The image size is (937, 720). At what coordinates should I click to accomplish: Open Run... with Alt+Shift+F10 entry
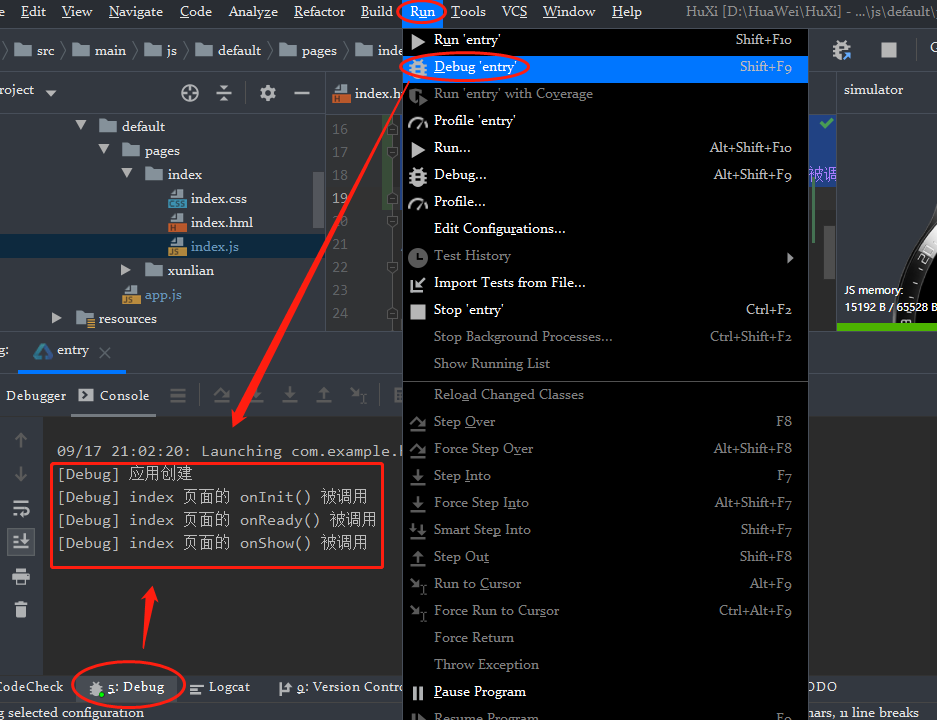coord(605,148)
